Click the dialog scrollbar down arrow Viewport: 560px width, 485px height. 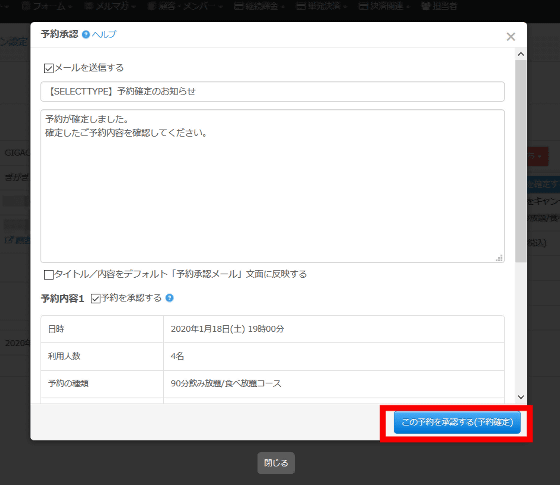click(521, 397)
